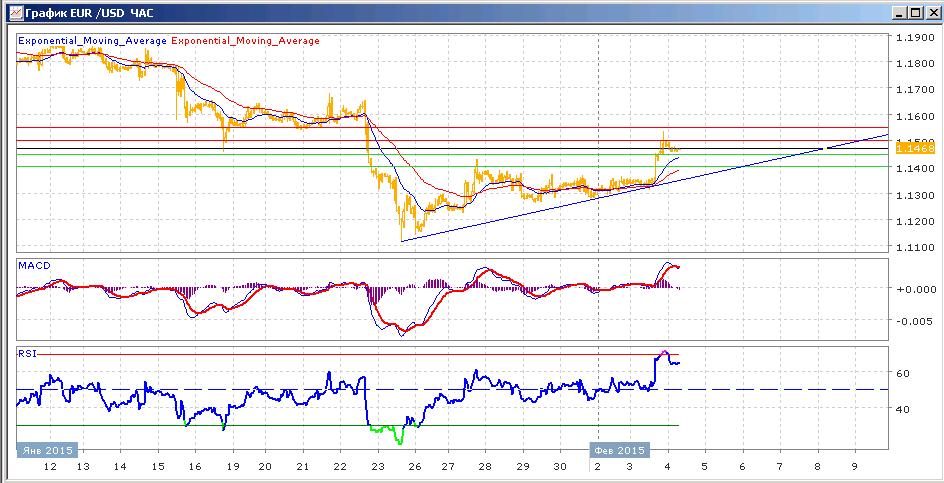Click the +0.000 MACD scale value

click(x=915, y=289)
